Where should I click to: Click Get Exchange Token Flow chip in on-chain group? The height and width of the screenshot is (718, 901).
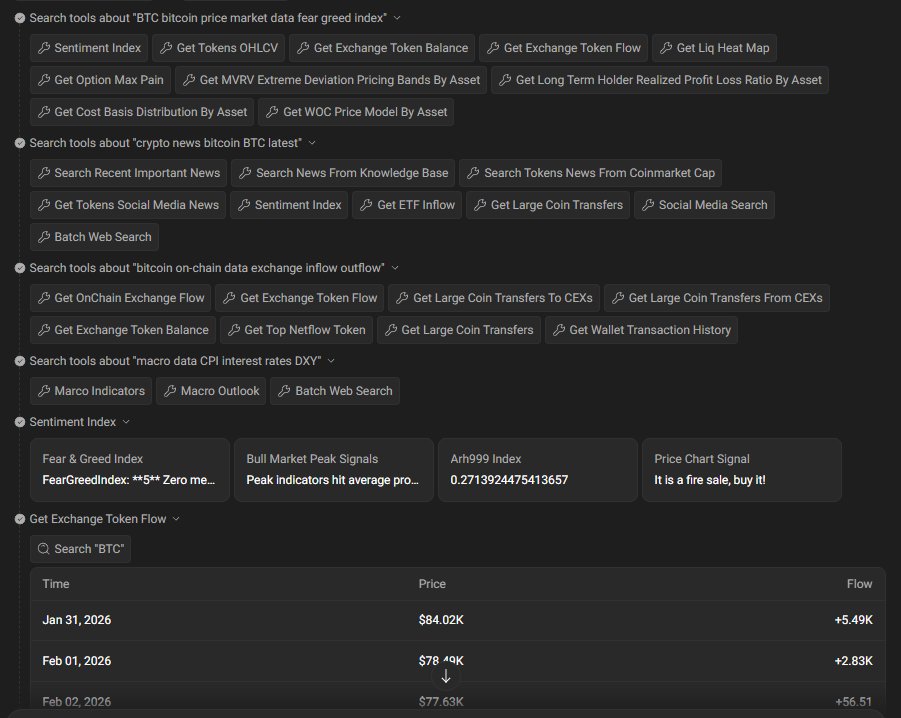tap(300, 298)
